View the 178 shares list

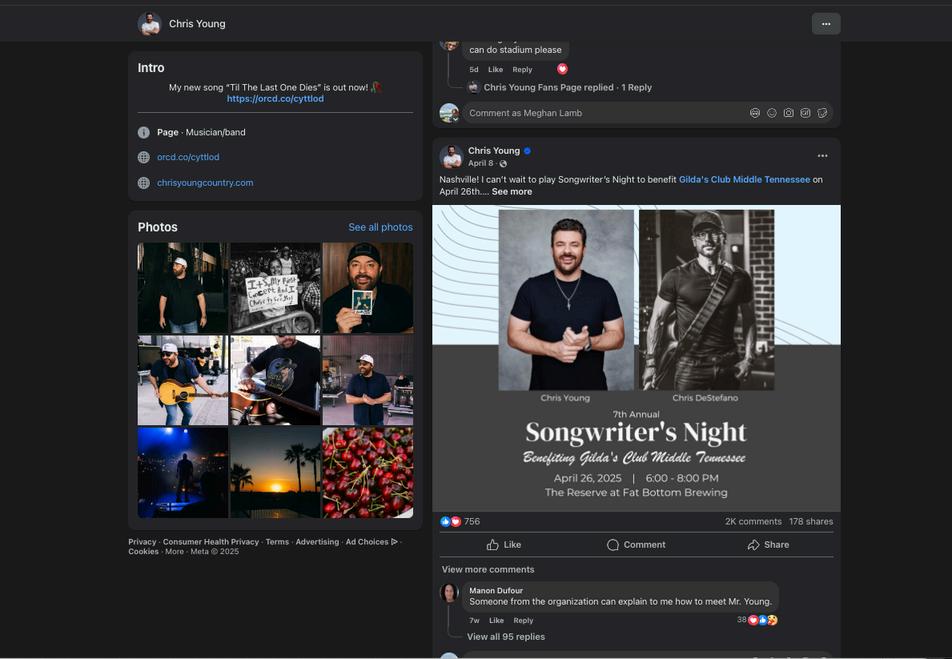(x=811, y=522)
